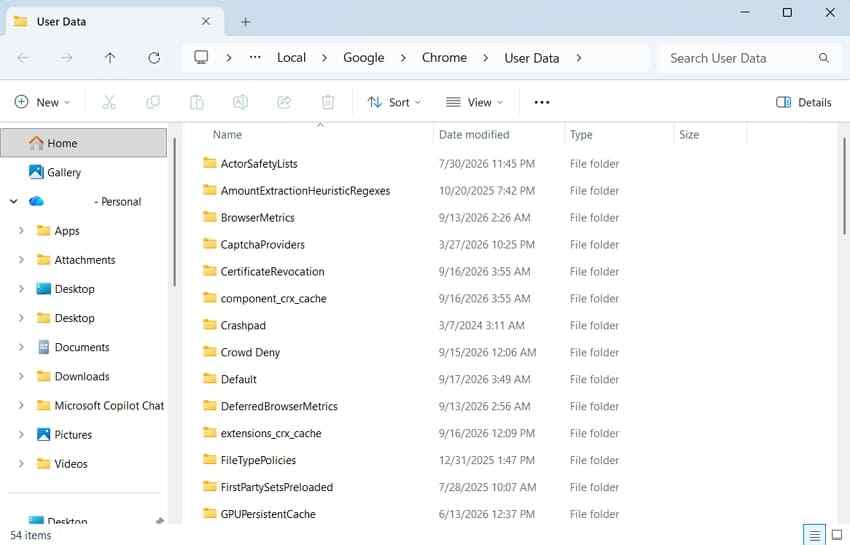Click the Share icon in toolbar
850x545 pixels.
(284, 102)
